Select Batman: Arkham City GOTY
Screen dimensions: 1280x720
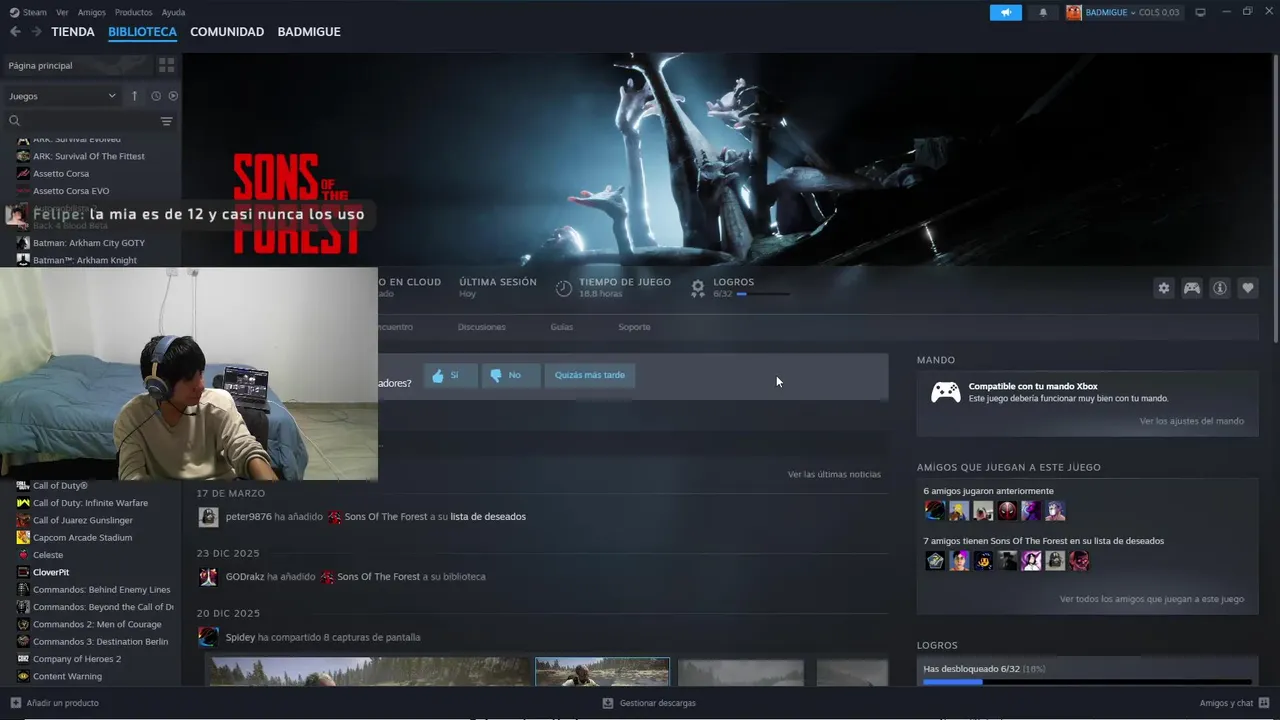point(90,243)
